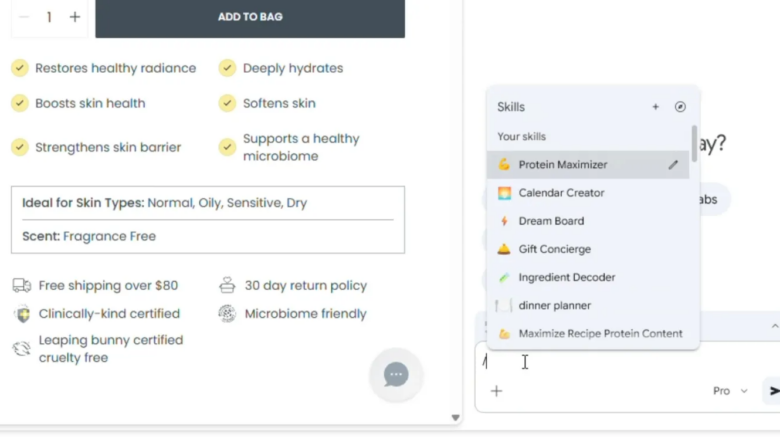
Task: Collapse the panel with the chevron above prompt
Action: point(775,326)
